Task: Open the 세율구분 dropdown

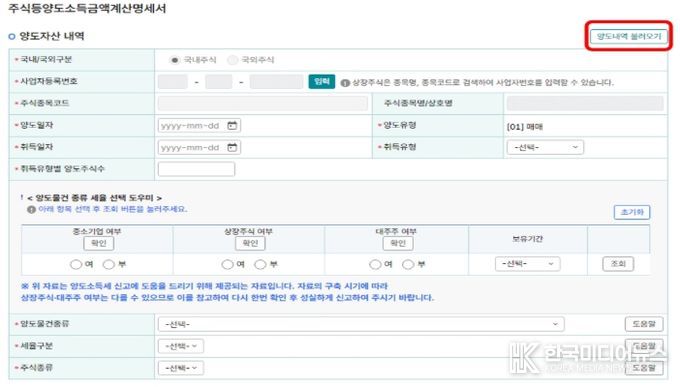Action: click(181, 346)
